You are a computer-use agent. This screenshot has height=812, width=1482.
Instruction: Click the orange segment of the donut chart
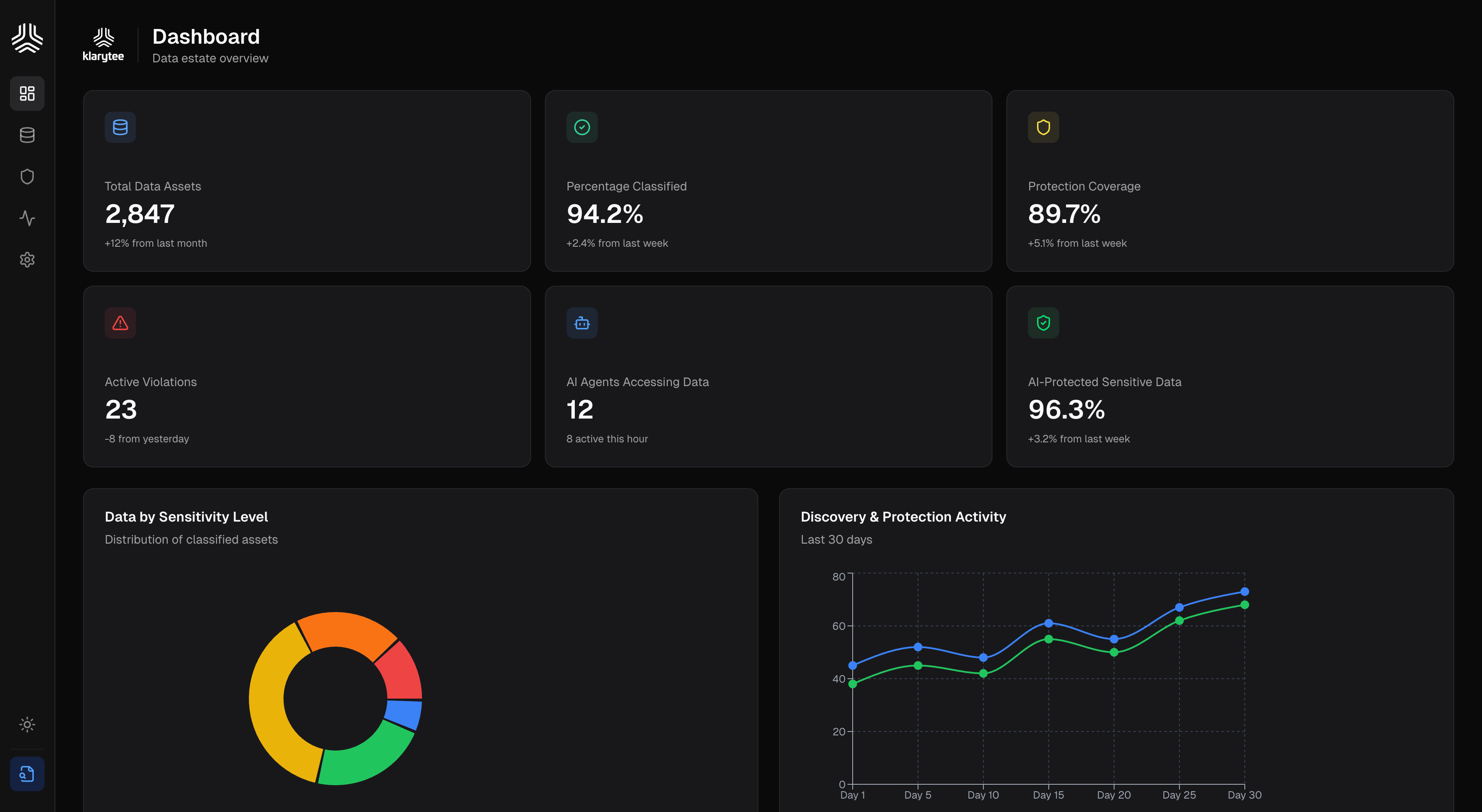tap(347, 630)
